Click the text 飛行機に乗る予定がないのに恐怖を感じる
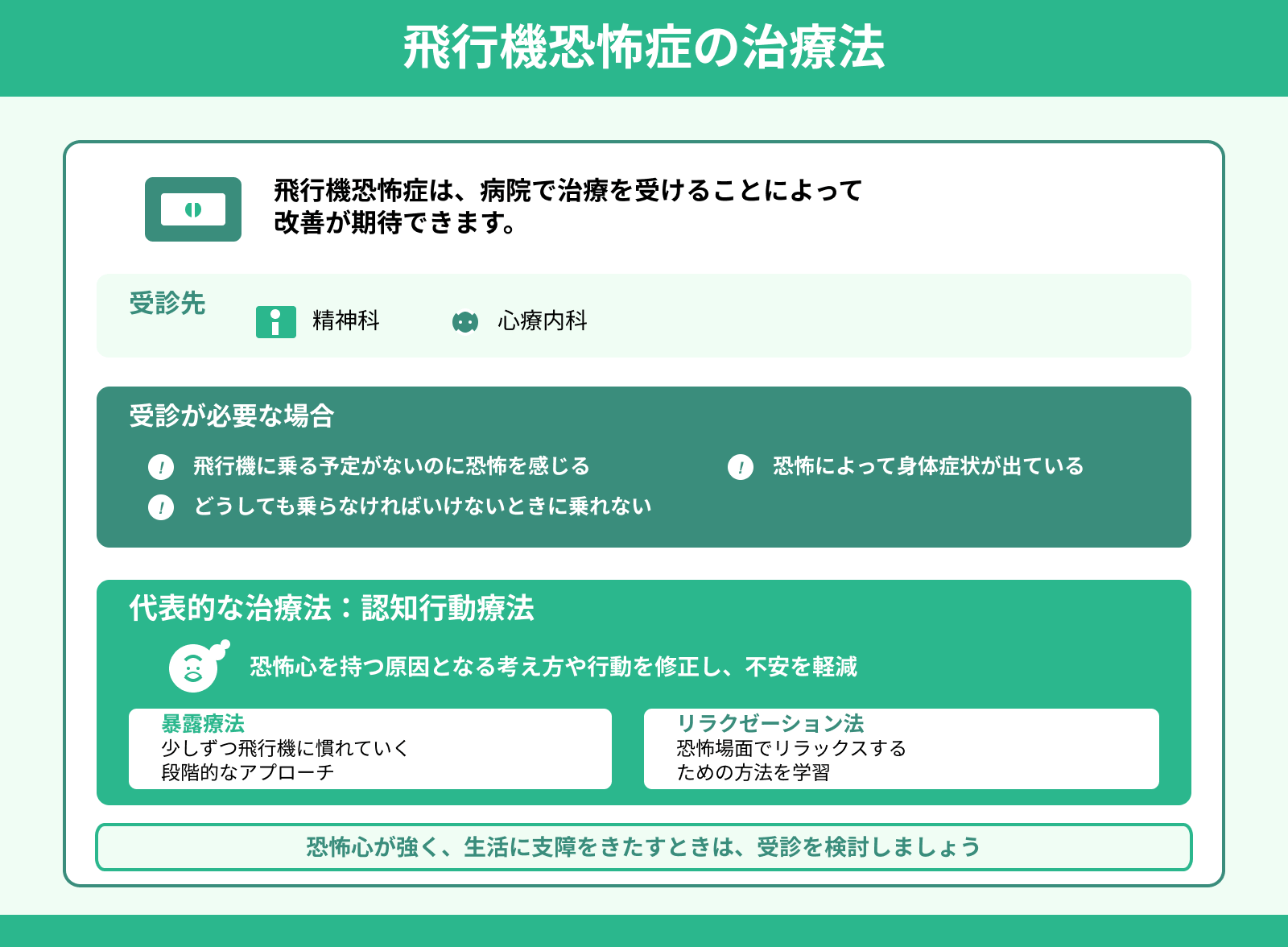Screen dimensions: 1288x947 point(392,466)
